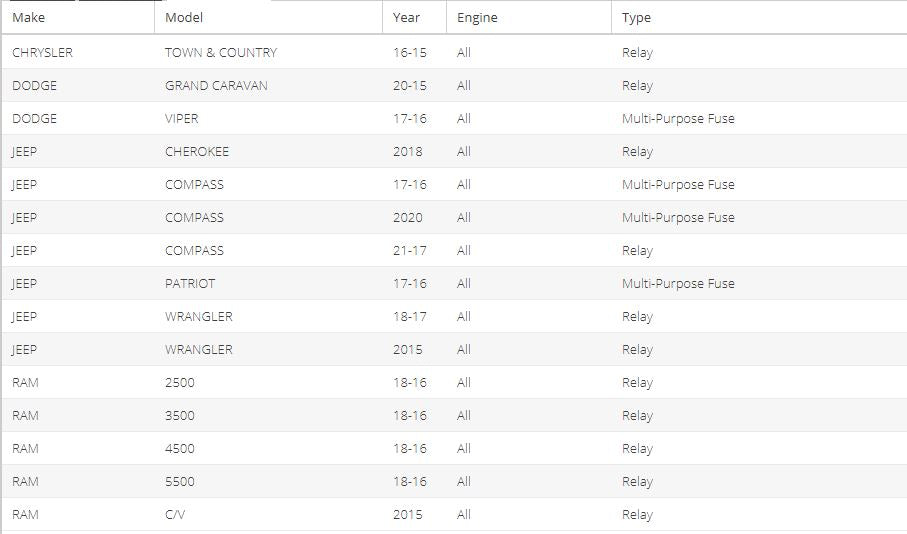Select the RAM C/V 2015 row

(454, 514)
